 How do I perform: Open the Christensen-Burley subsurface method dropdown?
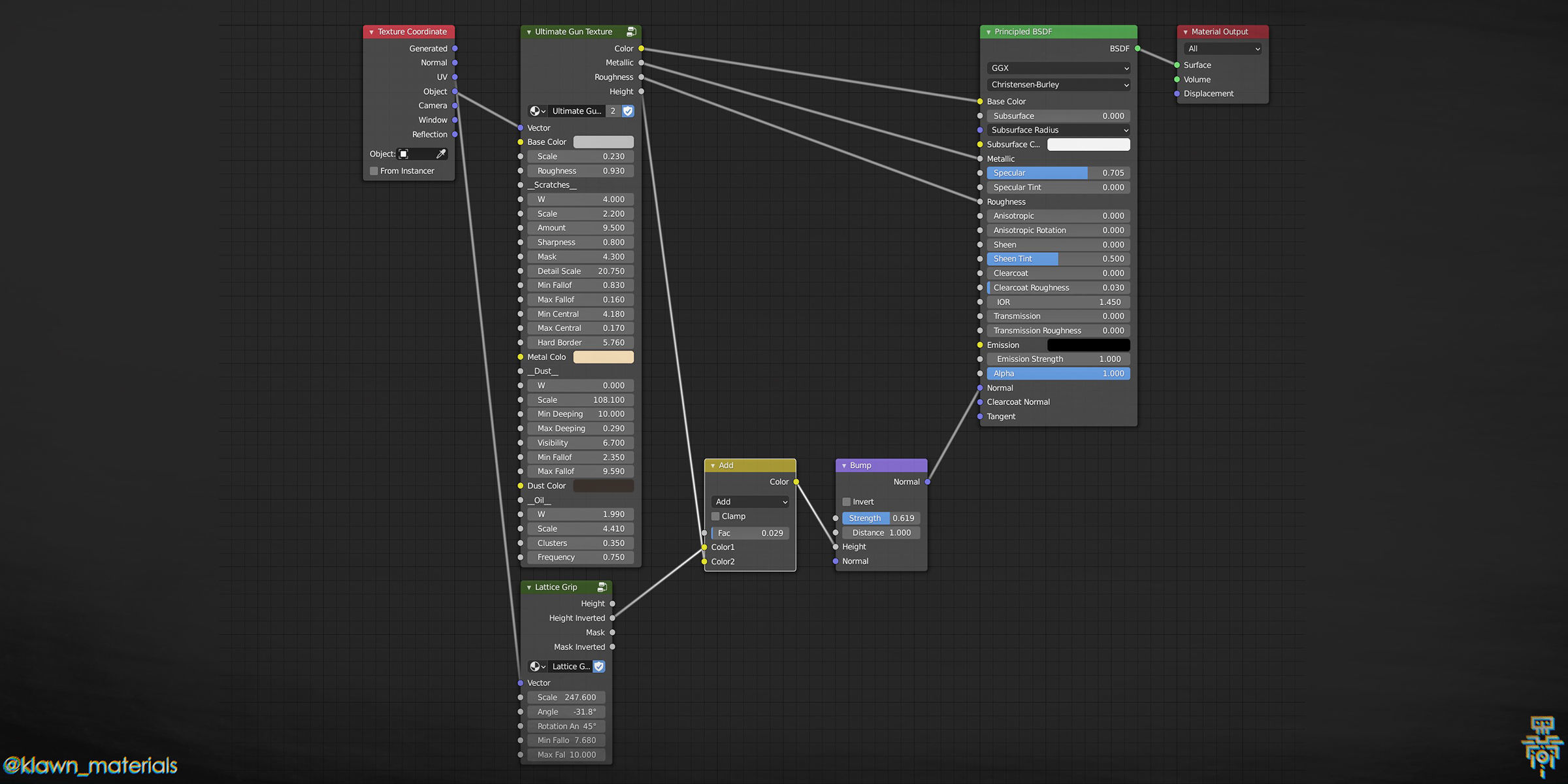[1058, 84]
